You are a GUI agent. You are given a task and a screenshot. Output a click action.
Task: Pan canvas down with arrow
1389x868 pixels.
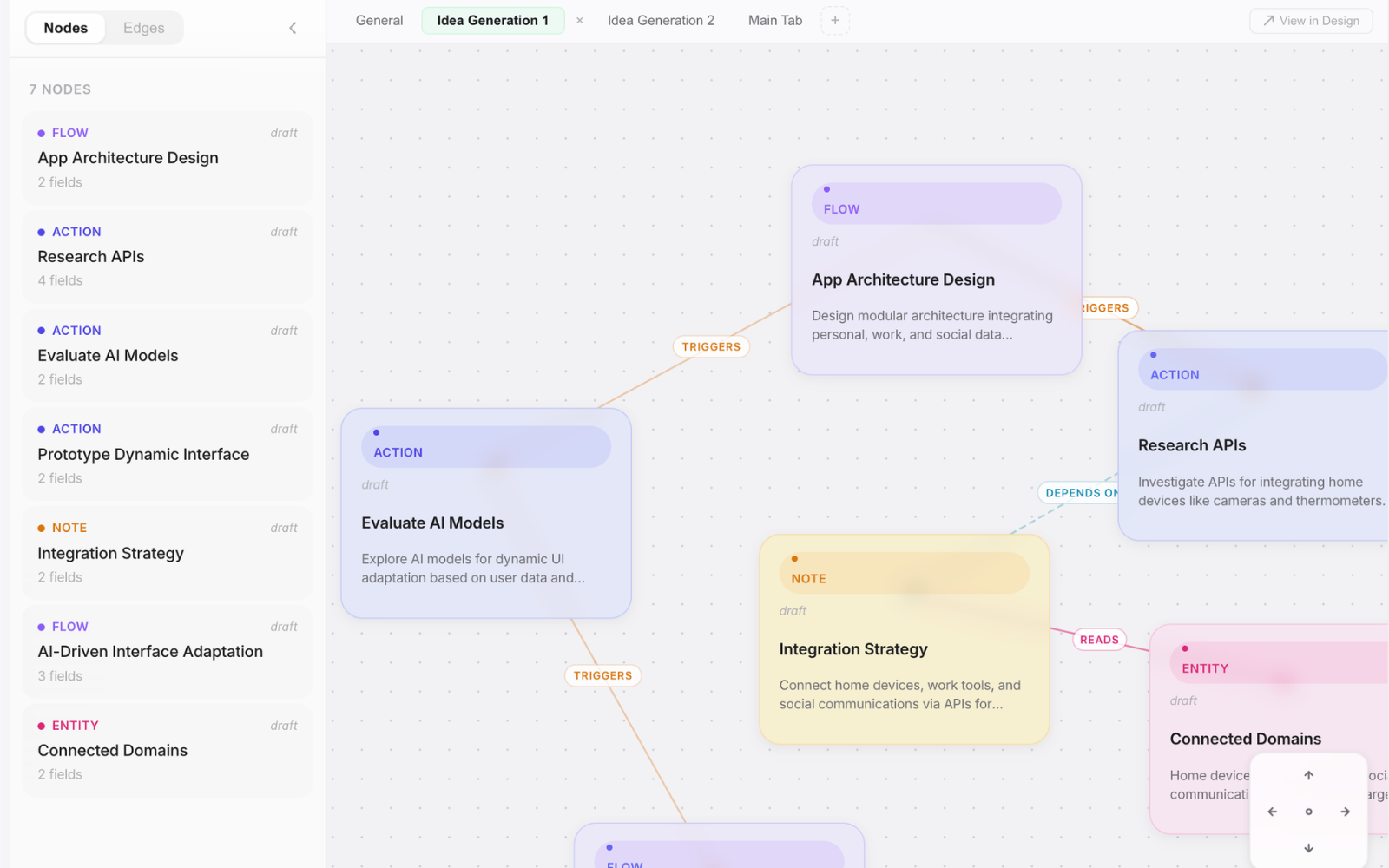(x=1308, y=848)
